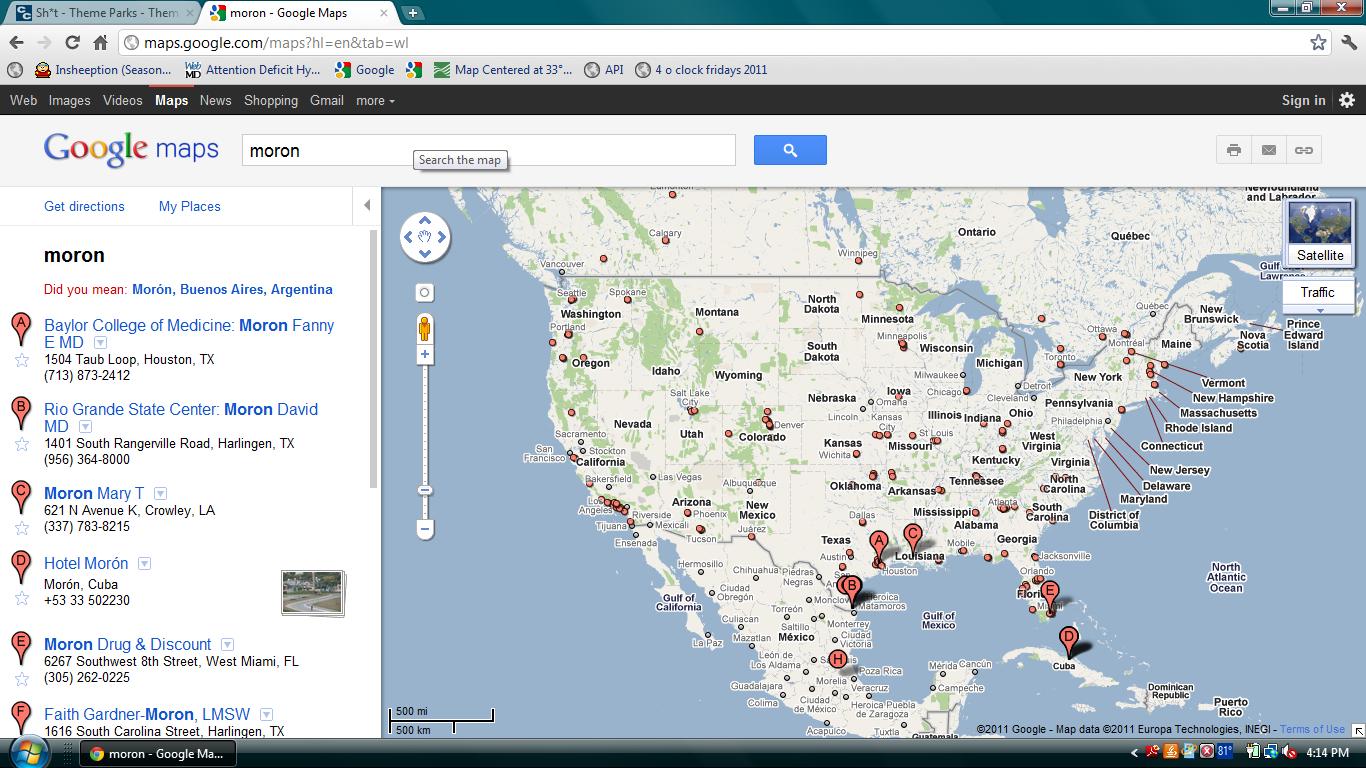Go to browser home page icon

[100, 42]
